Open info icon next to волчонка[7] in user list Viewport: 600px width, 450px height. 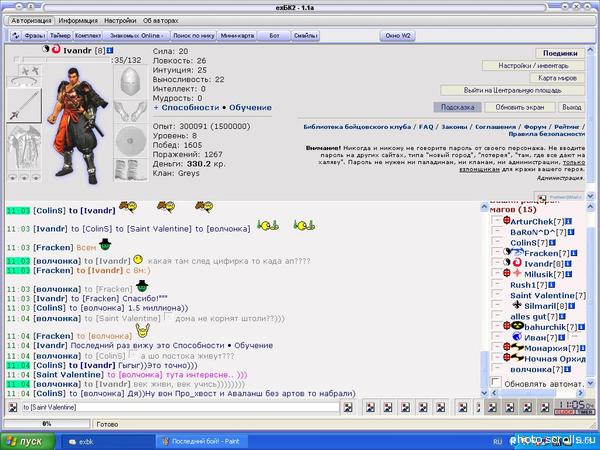pyautogui.click(x=568, y=370)
